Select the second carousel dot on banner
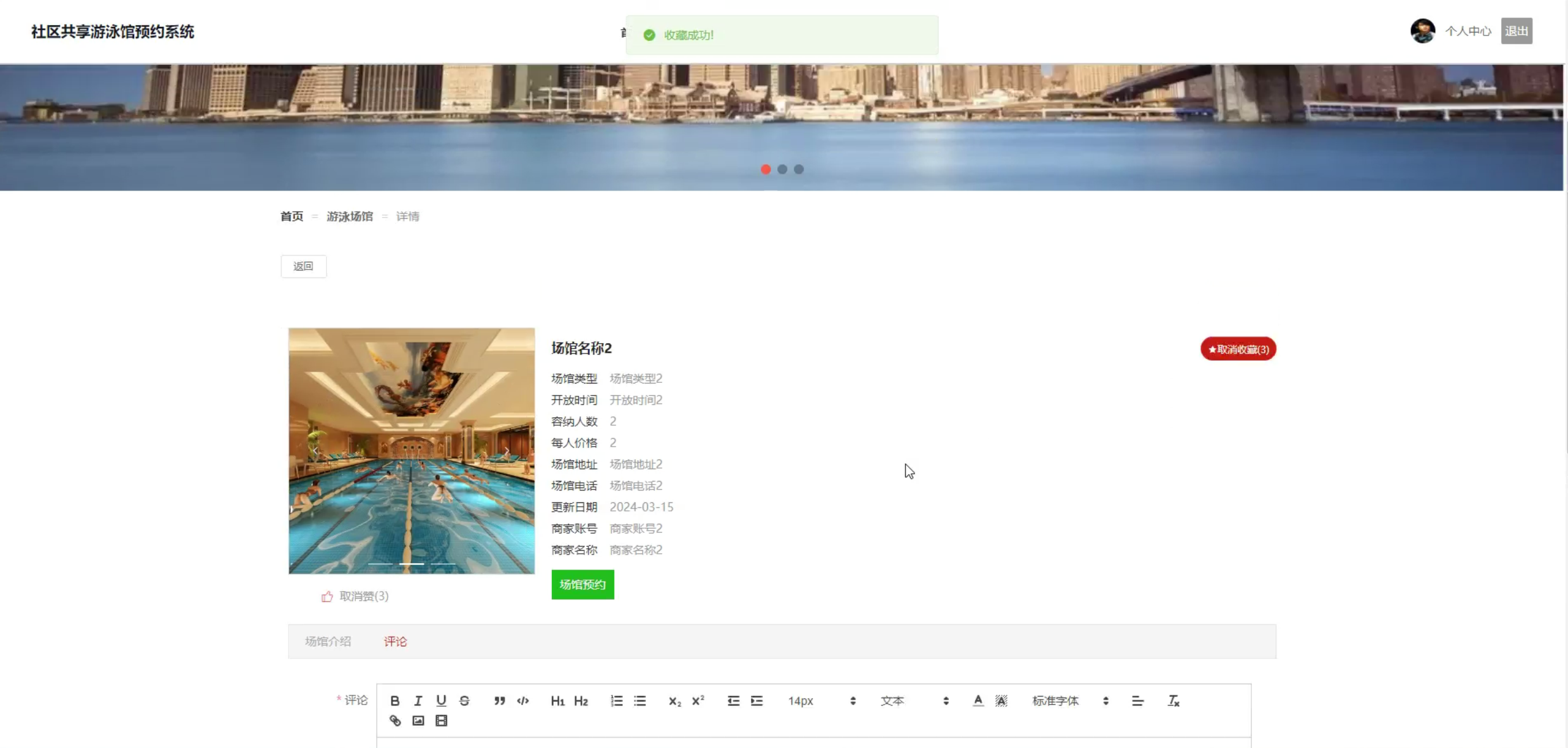Image resolution: width=1568 pixels, height=748 pixels. 782,170
